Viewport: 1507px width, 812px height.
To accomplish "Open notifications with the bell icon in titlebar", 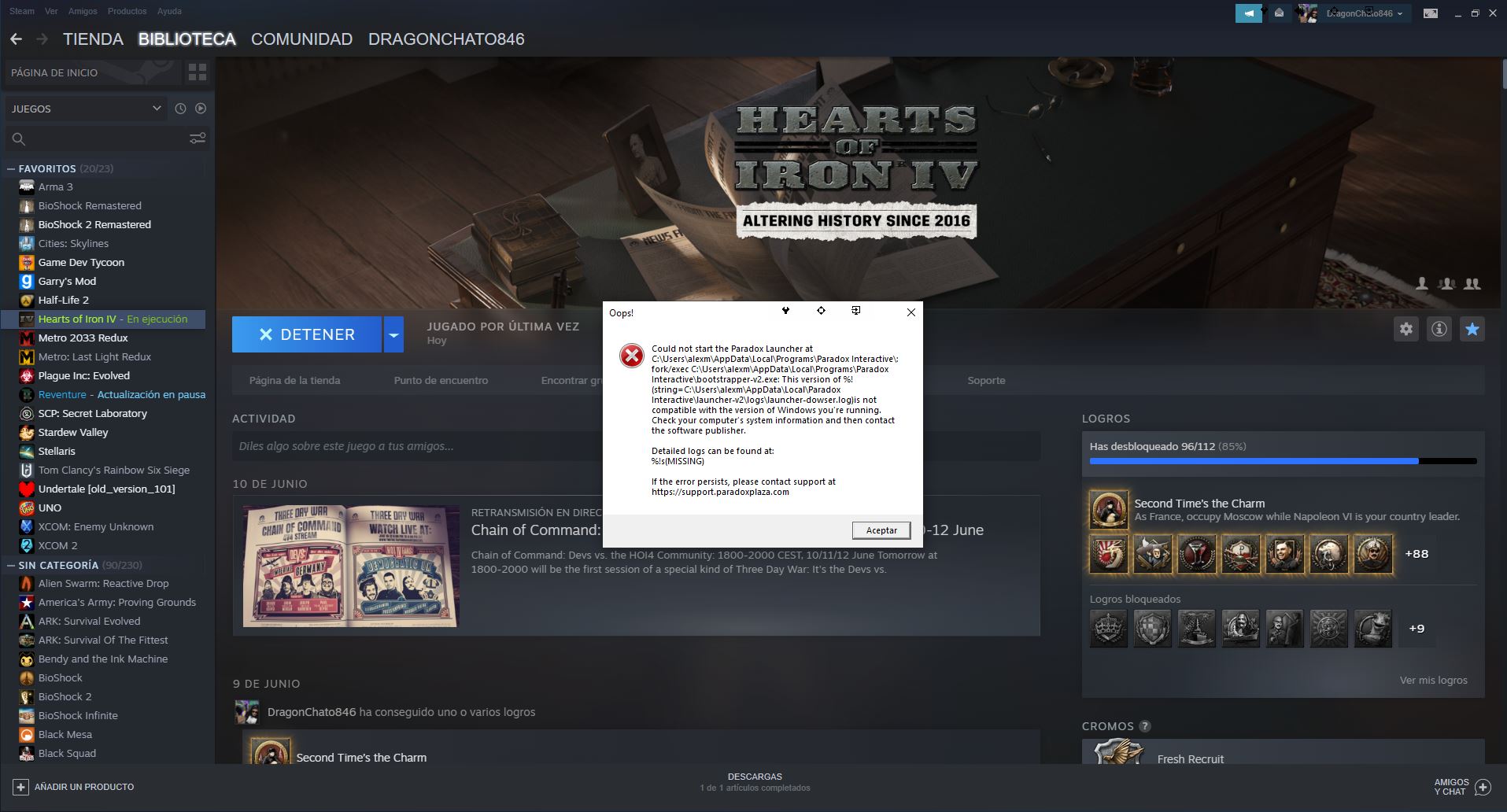I will [x=1278, y=13].
